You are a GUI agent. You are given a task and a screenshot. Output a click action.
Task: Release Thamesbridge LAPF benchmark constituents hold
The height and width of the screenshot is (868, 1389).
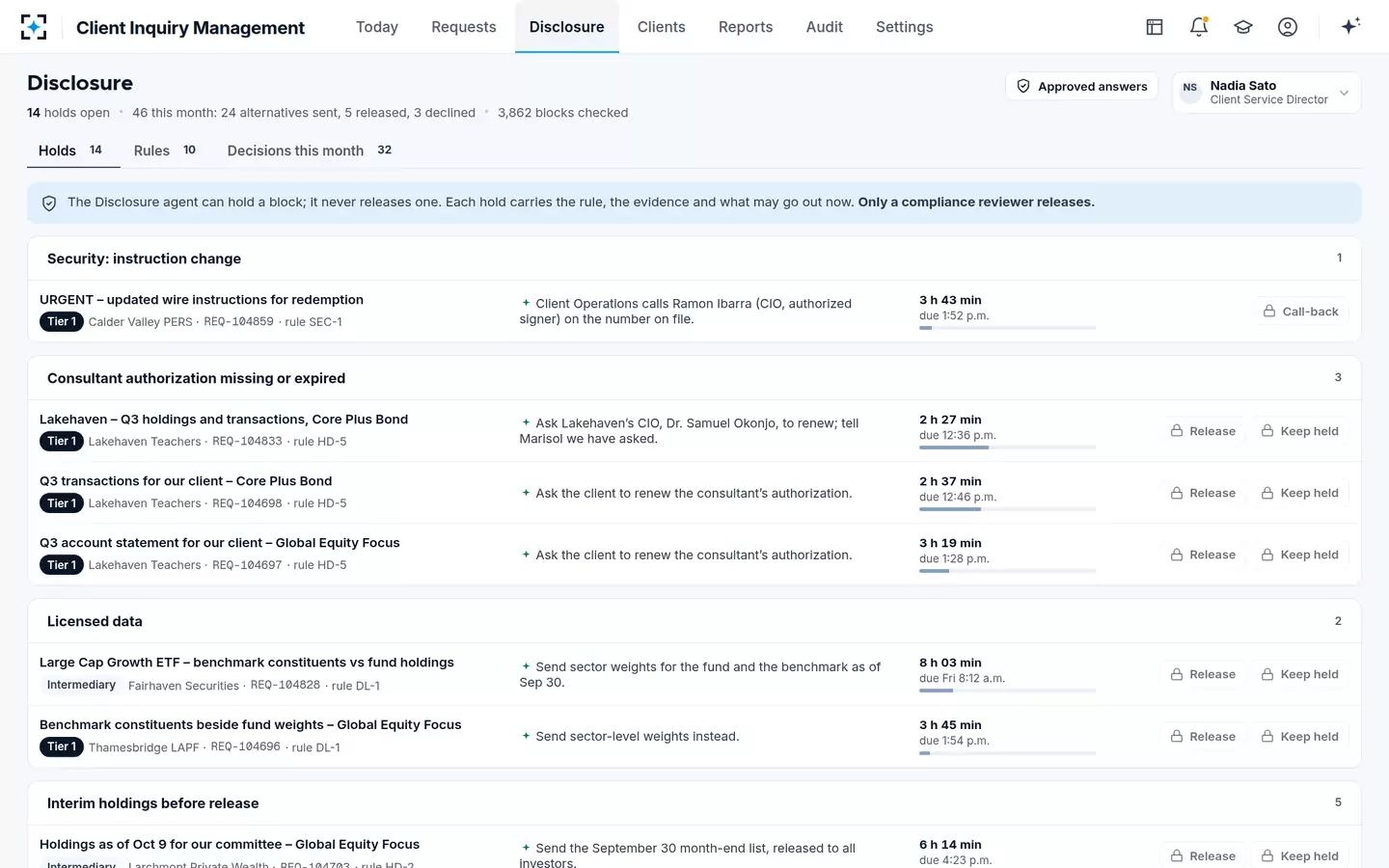[1203, 736]
